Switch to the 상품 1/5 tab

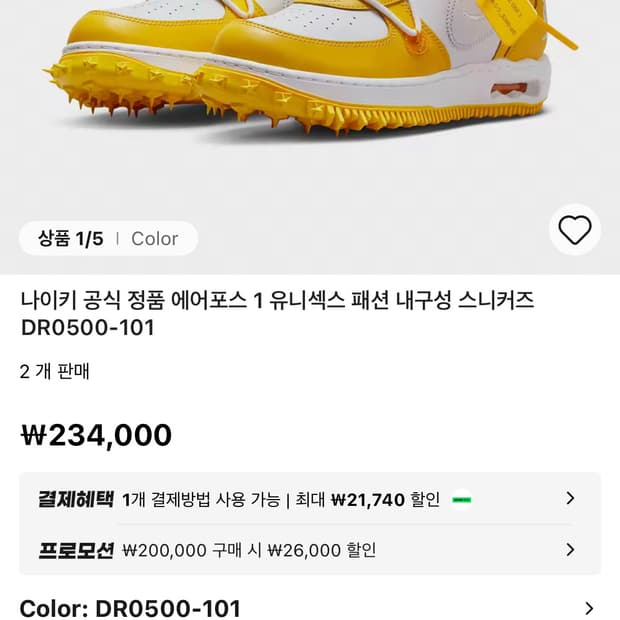[71, 238]
